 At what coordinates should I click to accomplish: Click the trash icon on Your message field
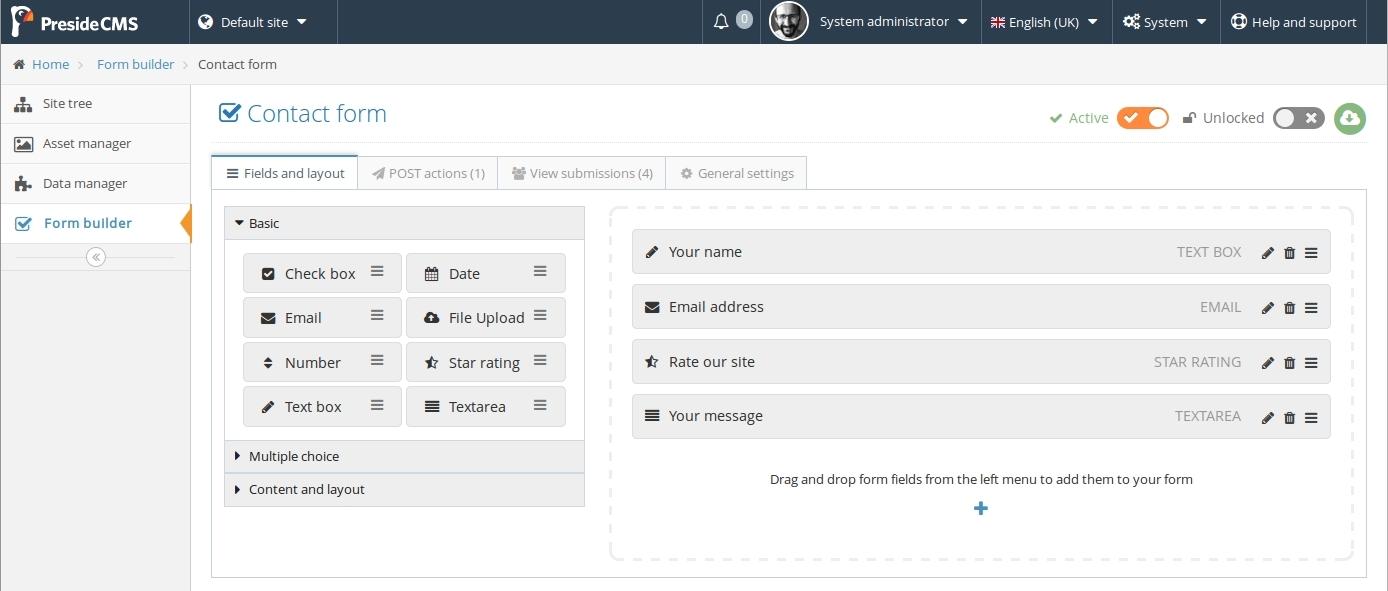coord(1289,418)
